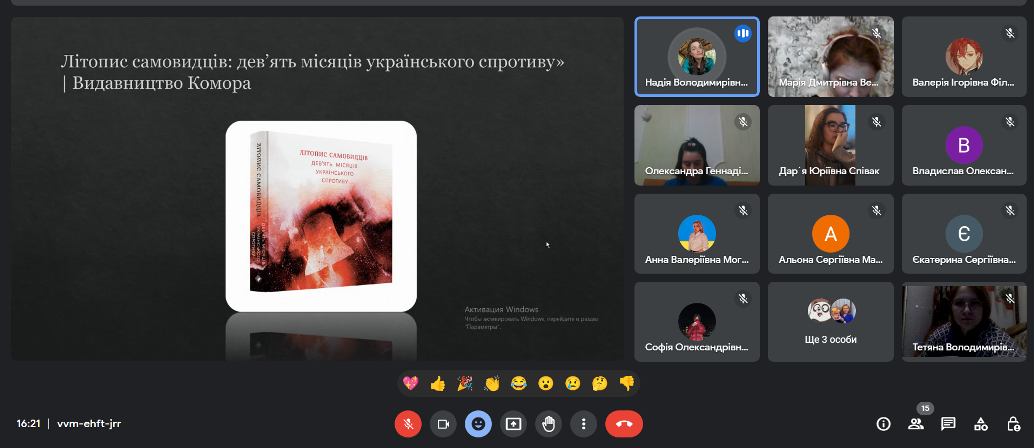This screenshot has width=1034, height=448.
Task: Open the emoji reactions button
Action: click(478, 424)
